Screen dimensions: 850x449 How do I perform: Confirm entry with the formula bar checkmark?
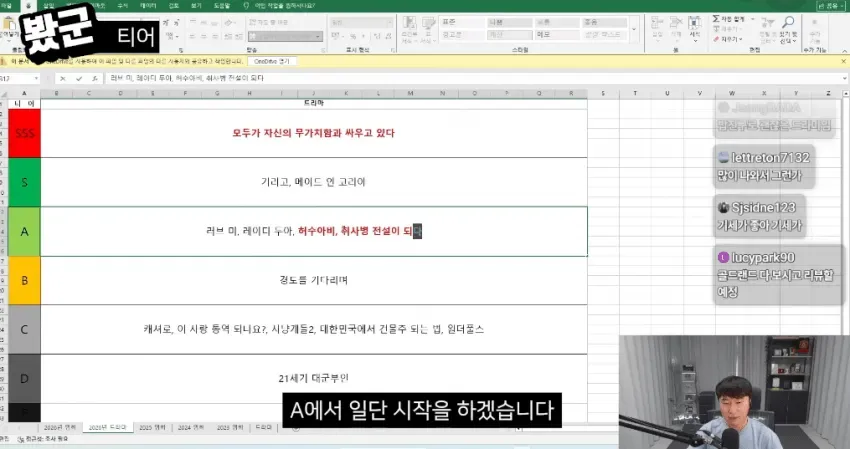[x=79, y=79]
